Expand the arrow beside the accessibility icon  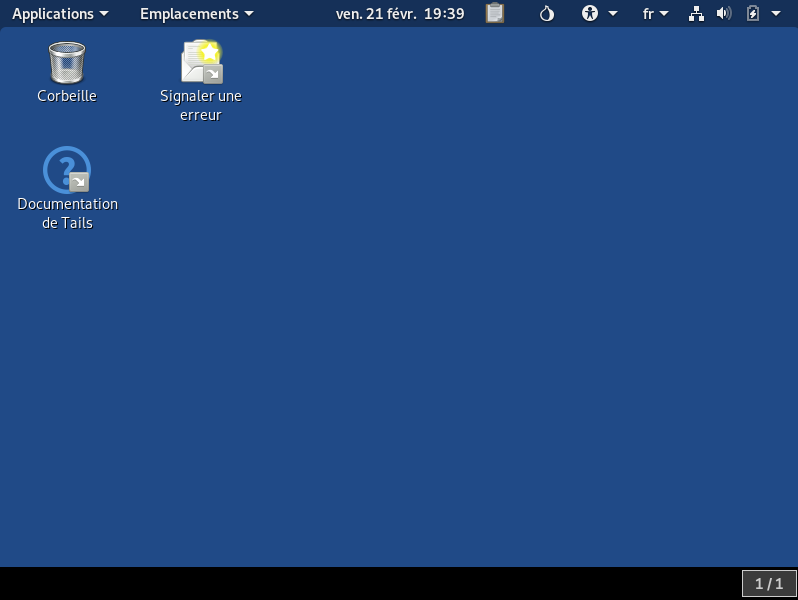(613, 14)
